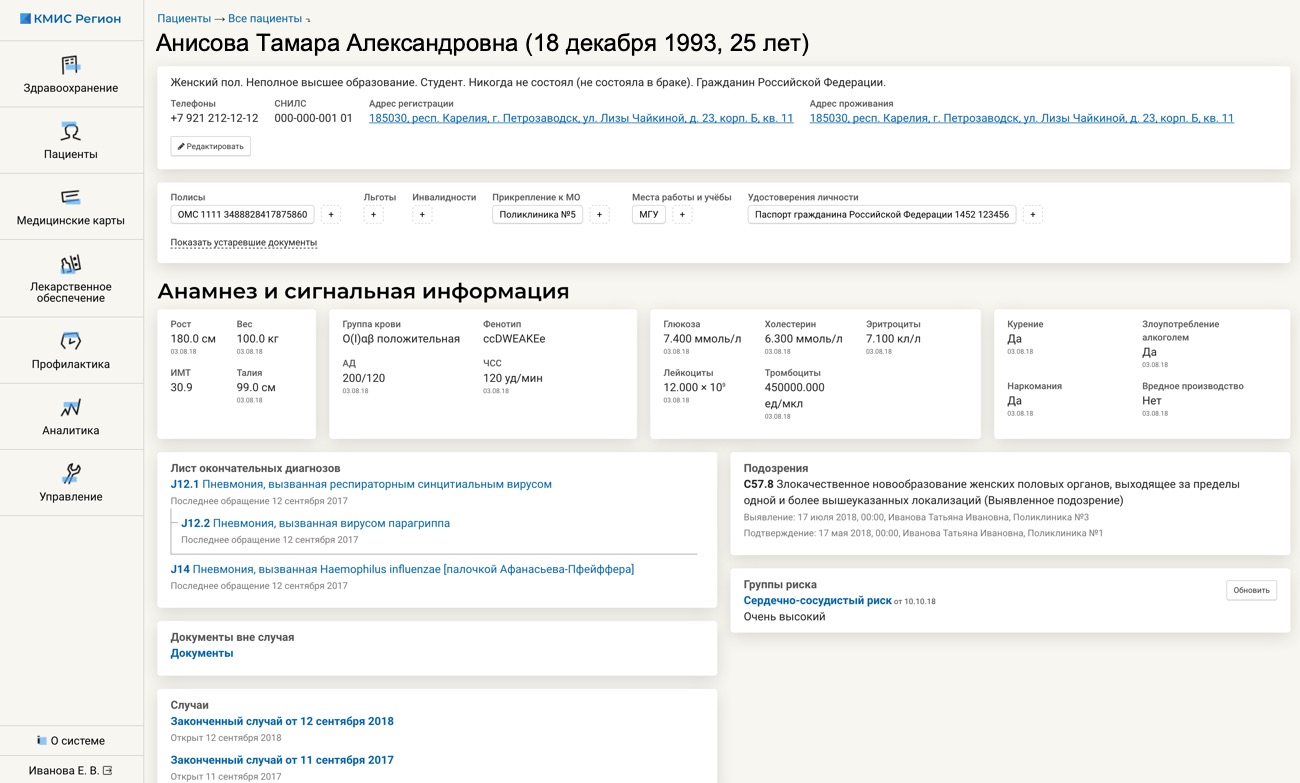Open the Здравоохранение menu label

(x=71, y=88)
